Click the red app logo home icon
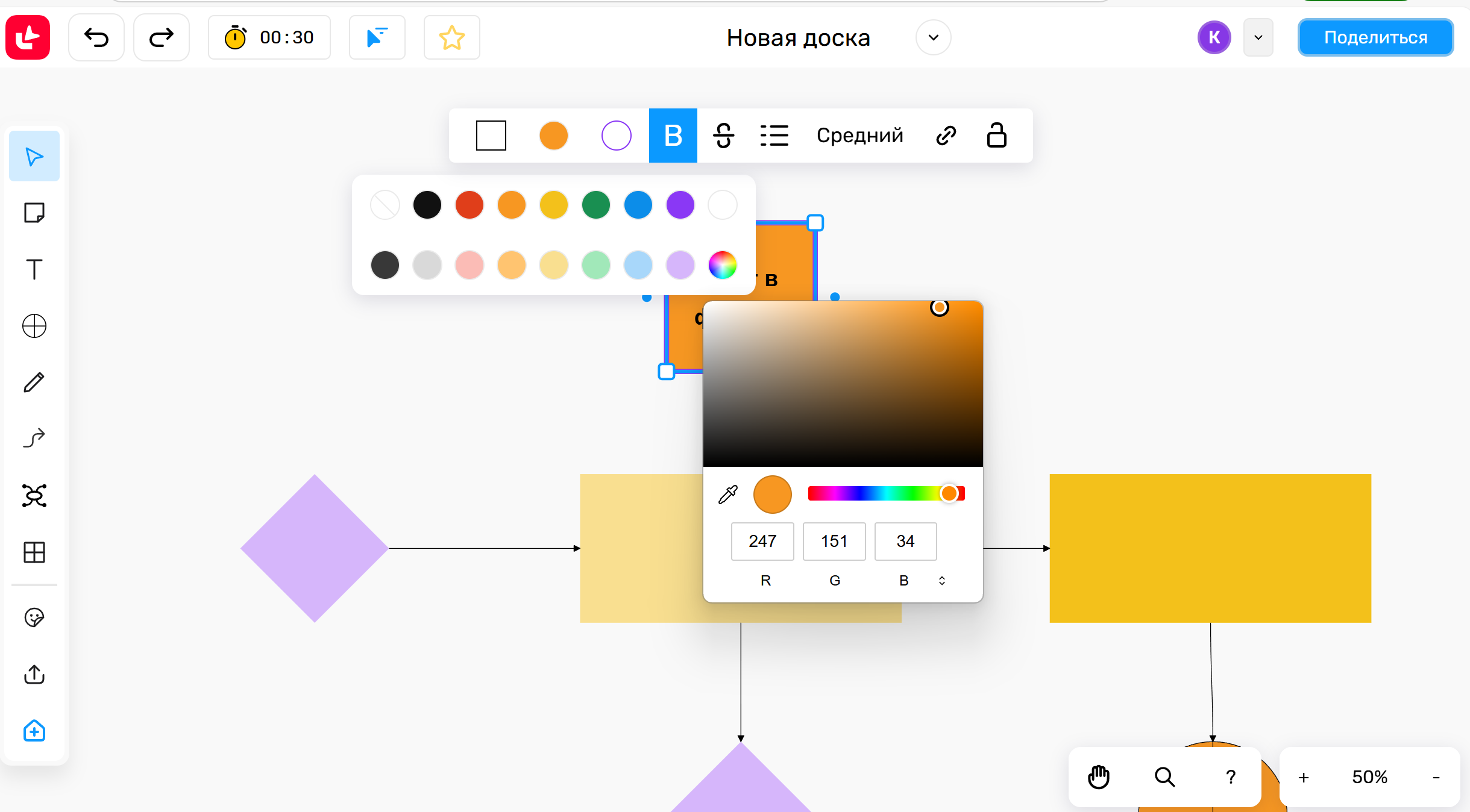The height and width of the screenshot is (812, 1470). (x=28, y=37)
